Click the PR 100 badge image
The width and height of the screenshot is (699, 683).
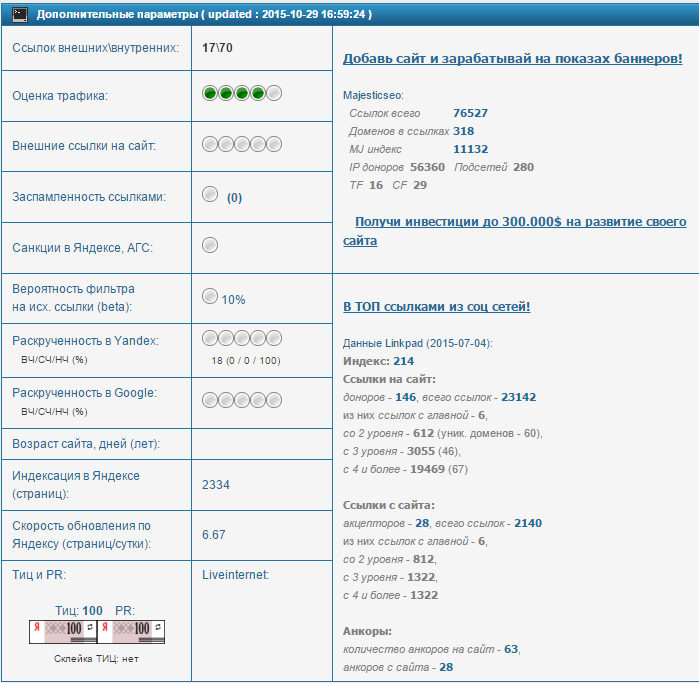coord(131,632)
